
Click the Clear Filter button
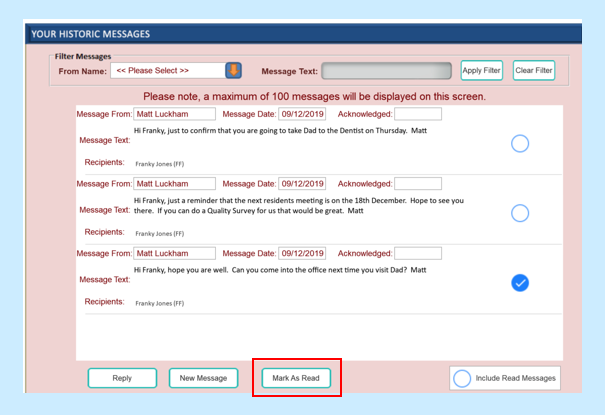click(x=534, y=71)
